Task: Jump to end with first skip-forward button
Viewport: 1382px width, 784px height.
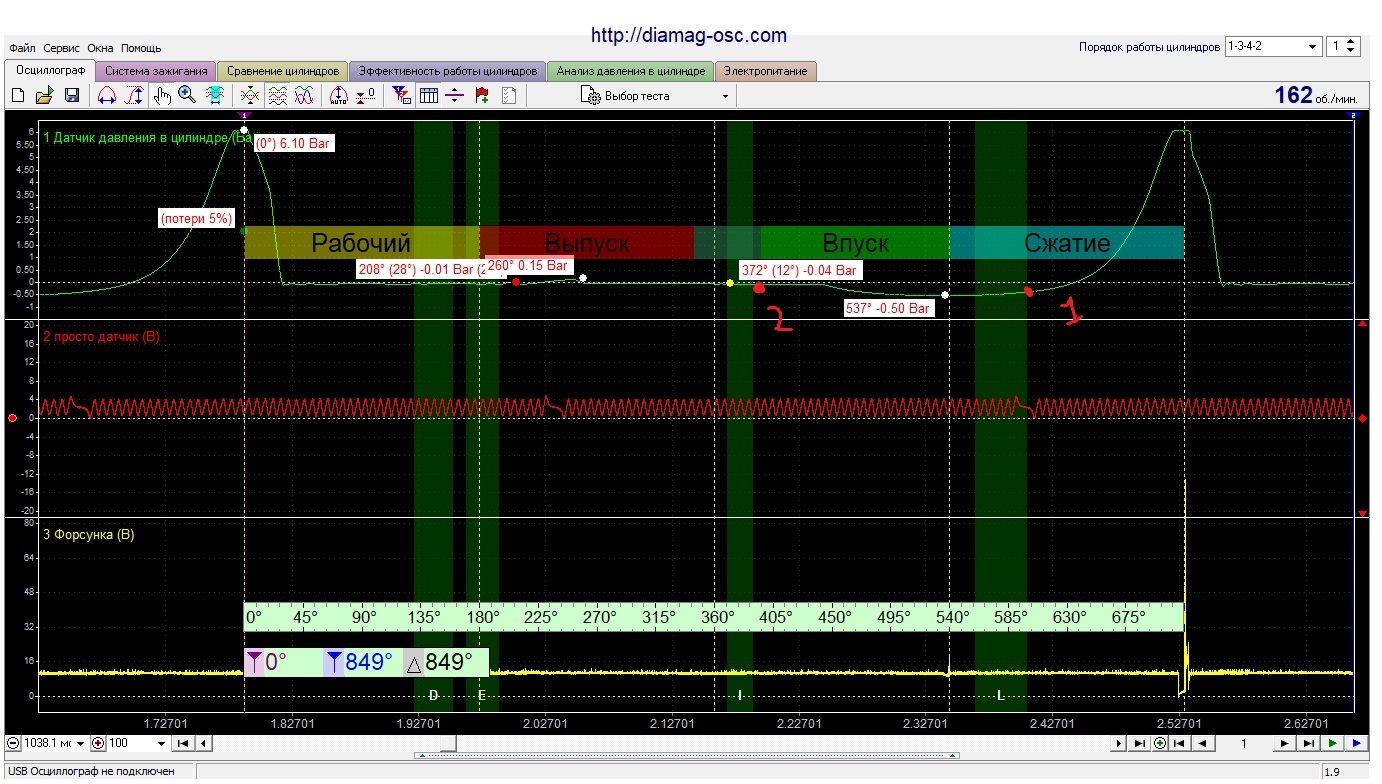Action: (x=1139, y=743)
